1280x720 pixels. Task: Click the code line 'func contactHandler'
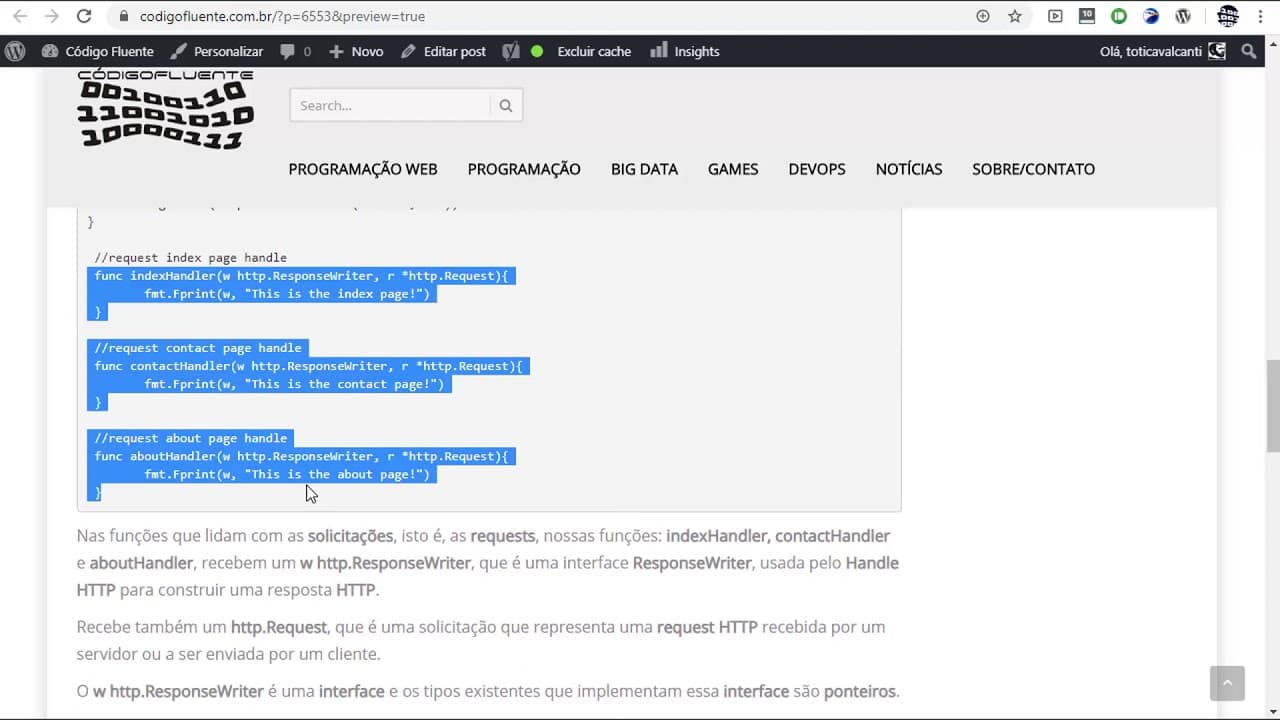point(308,366)
